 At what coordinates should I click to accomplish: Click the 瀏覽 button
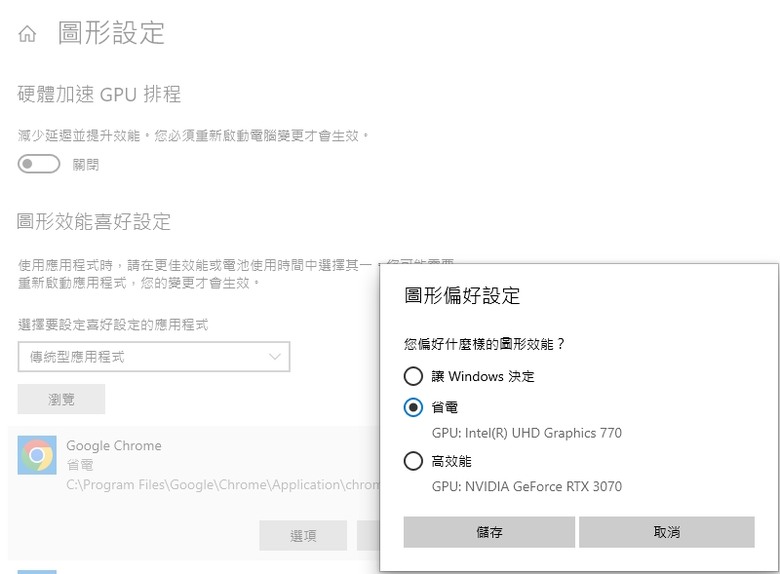61,399
